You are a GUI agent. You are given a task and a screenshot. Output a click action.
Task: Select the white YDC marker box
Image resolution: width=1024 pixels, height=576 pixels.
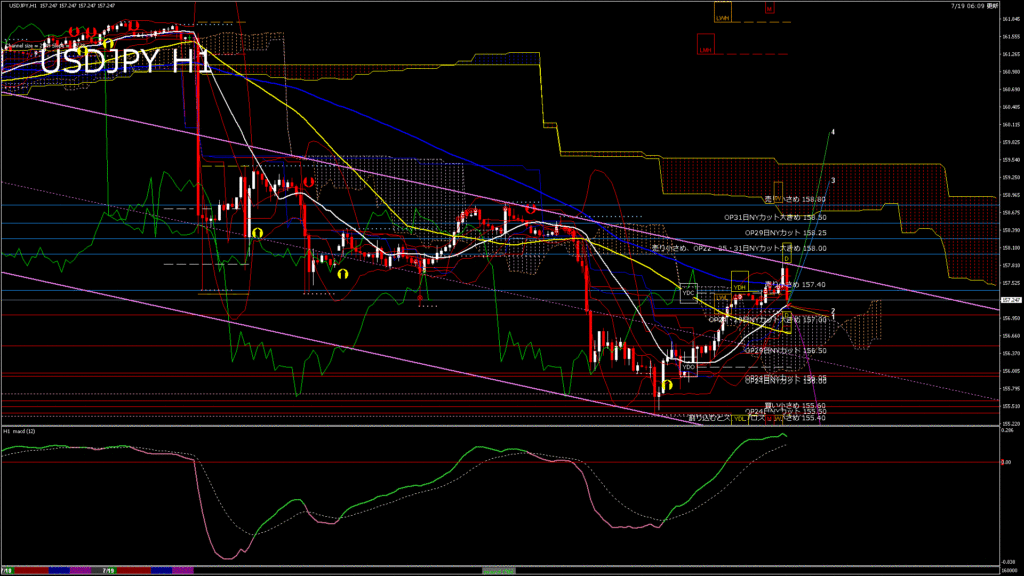click(x=688, y=293)
